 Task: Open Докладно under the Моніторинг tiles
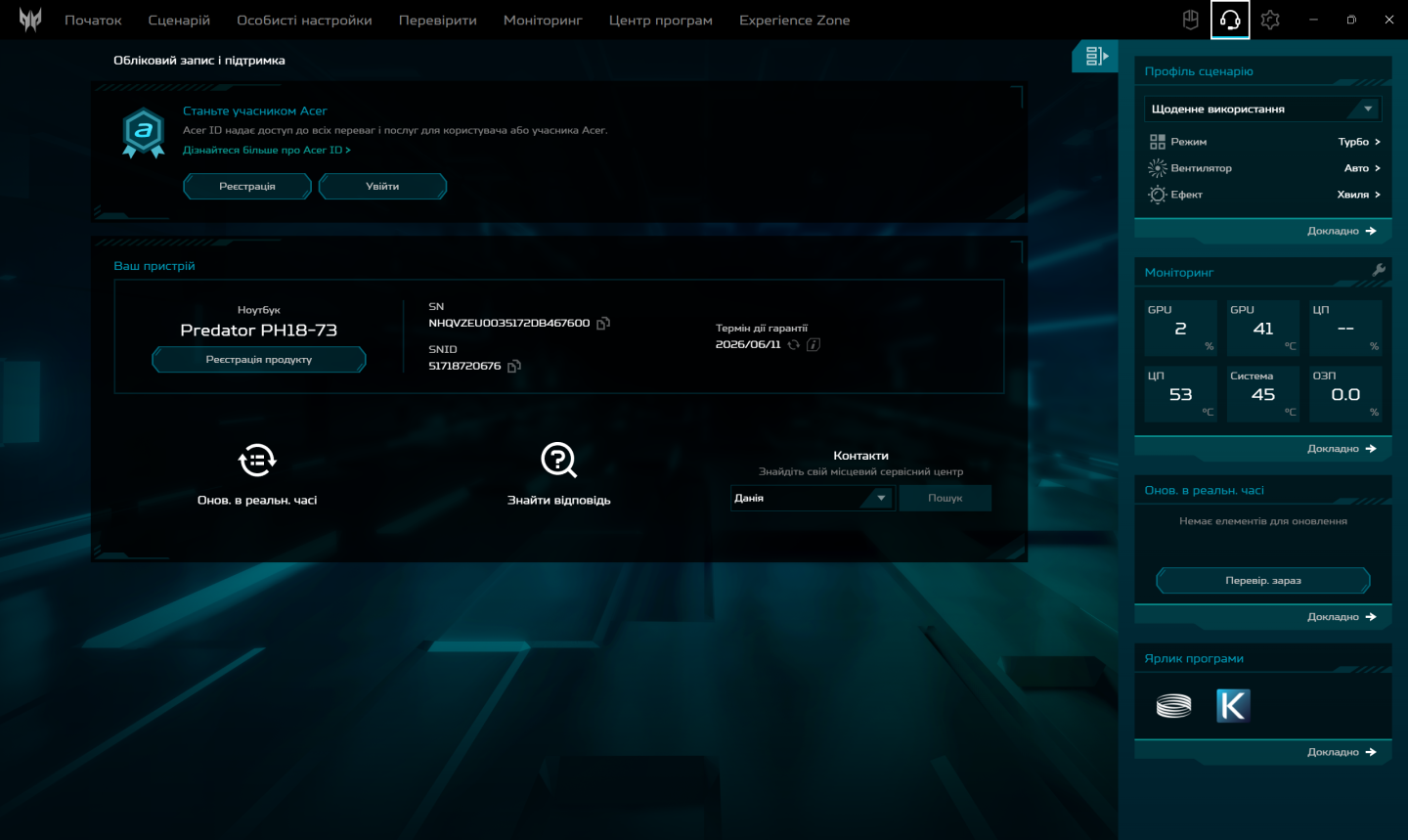1342,449
